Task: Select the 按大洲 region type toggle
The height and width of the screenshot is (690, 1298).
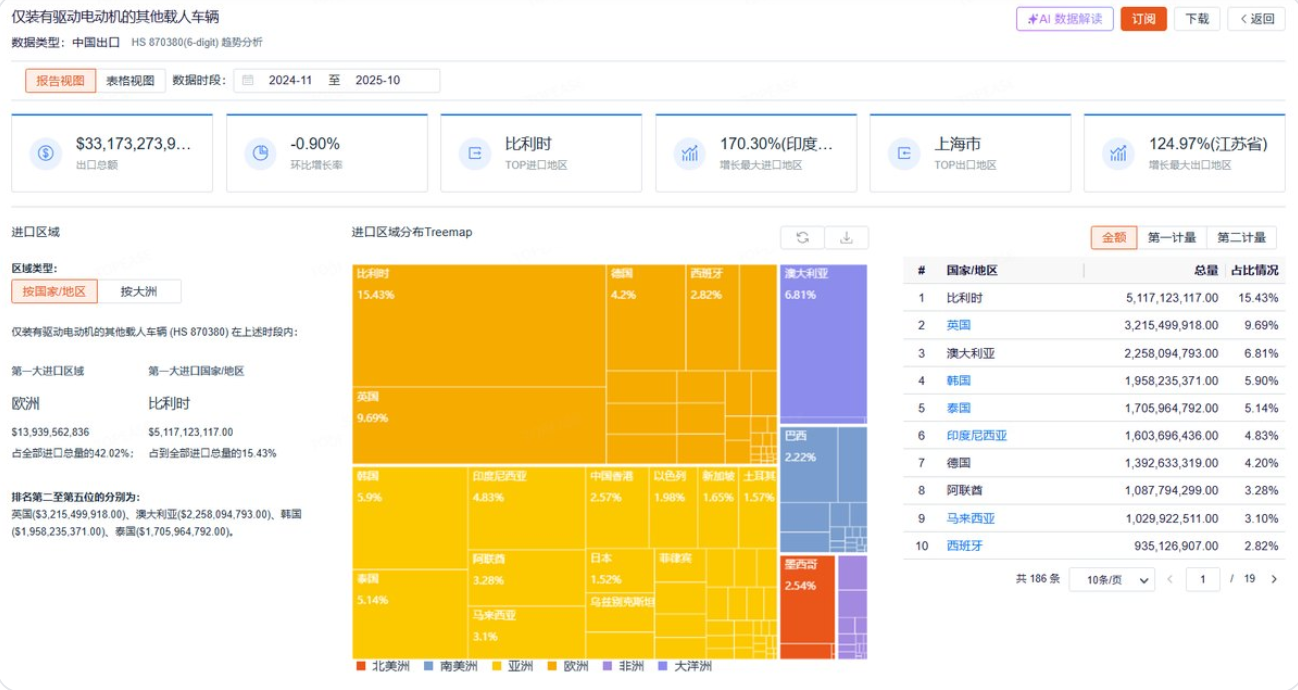Action: 140,291
